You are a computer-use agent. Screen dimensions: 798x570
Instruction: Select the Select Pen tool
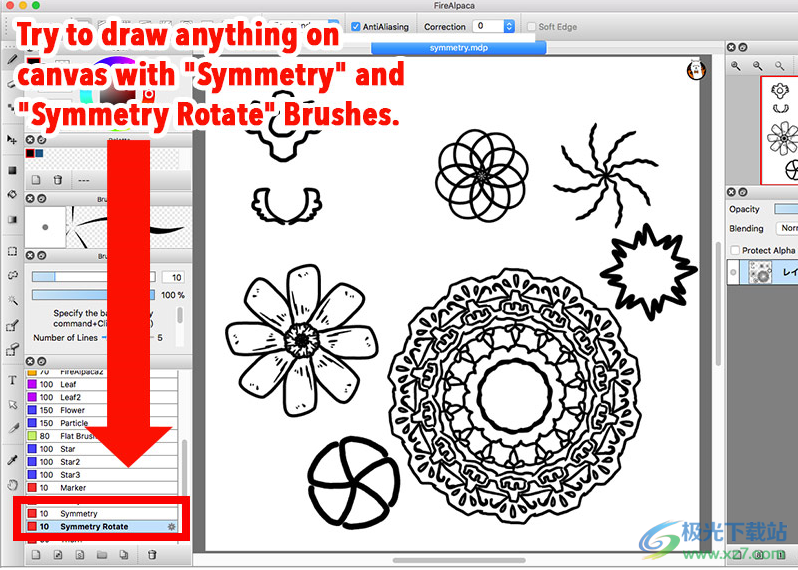pyautogui.click(x=12, y=325)
